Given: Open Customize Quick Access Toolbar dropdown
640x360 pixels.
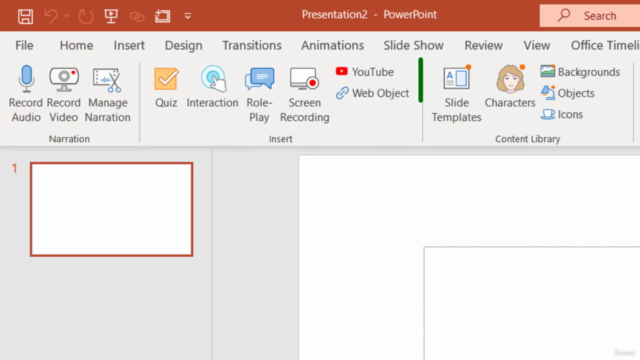Looking at the screenshot, I should coord(188,16).
